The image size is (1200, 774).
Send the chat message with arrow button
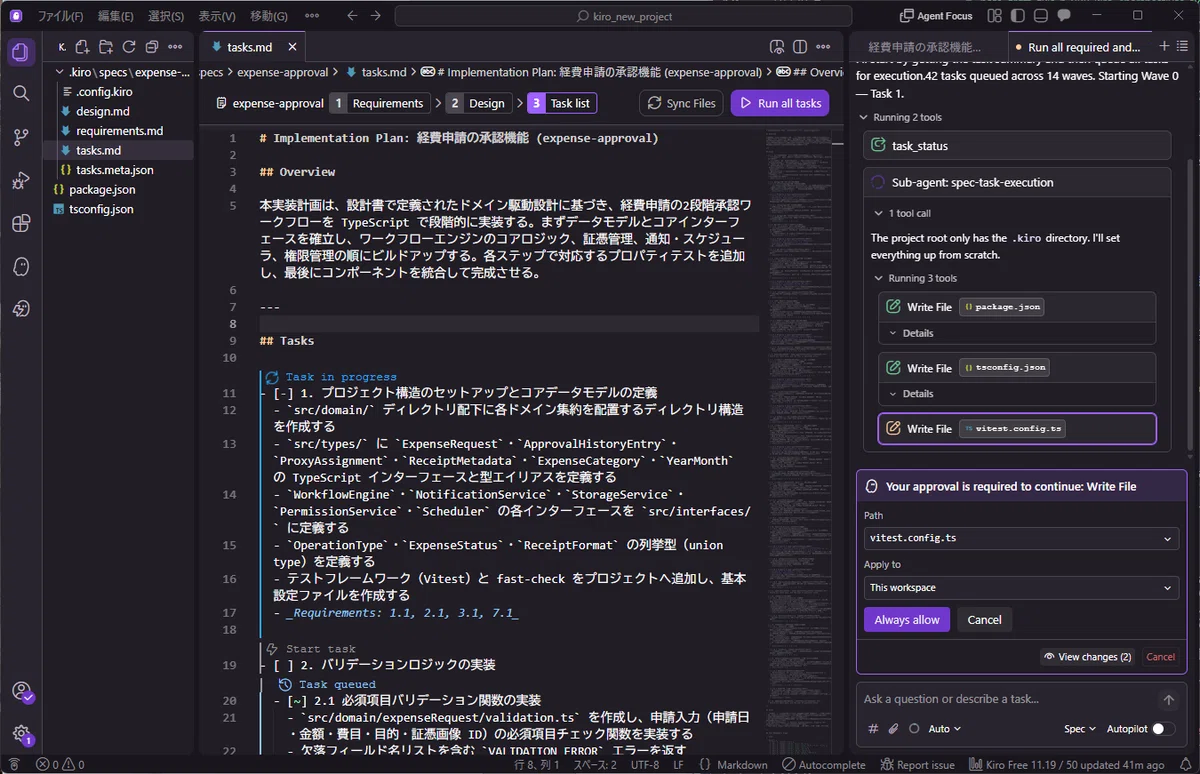pos(1168,700)
